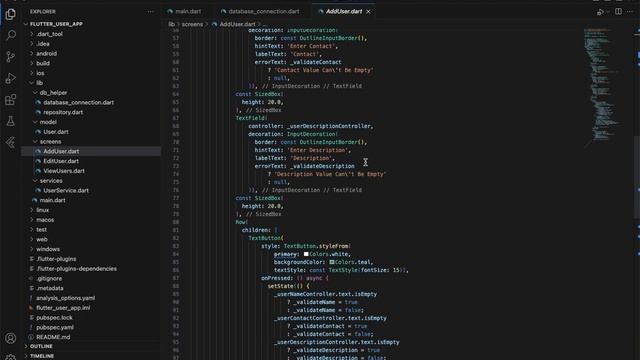Screen dimensions: 640x360
Task: Expand the test folder
Action: point(41,230)
